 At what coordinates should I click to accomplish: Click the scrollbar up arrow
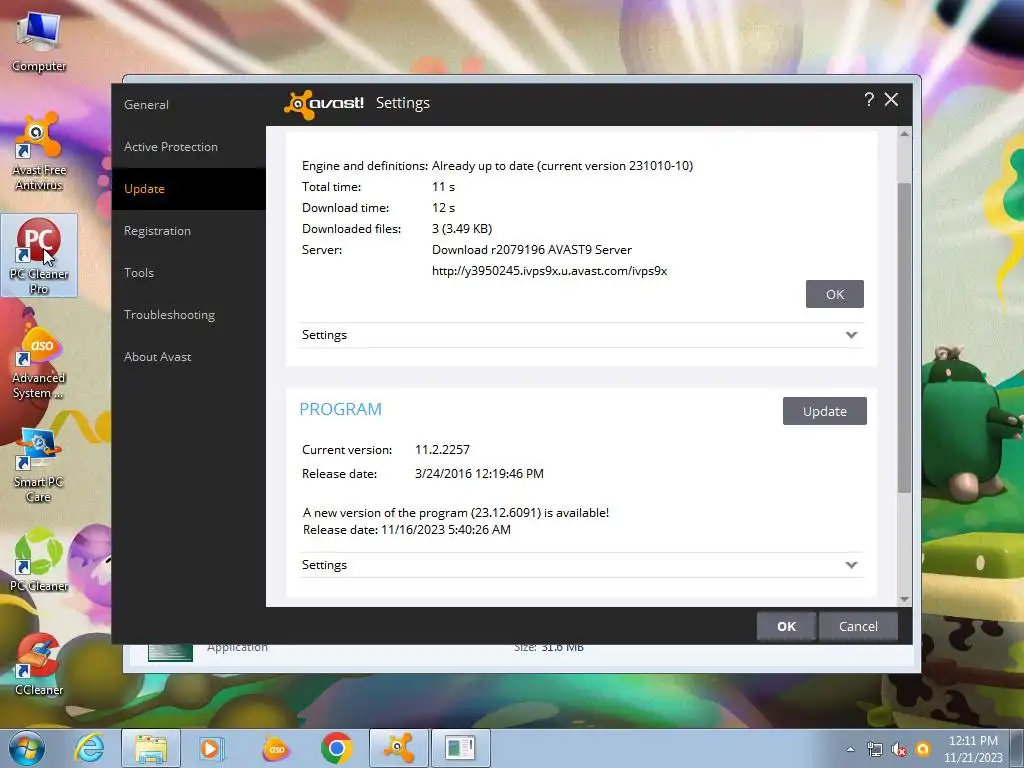(x=904, y=134)
